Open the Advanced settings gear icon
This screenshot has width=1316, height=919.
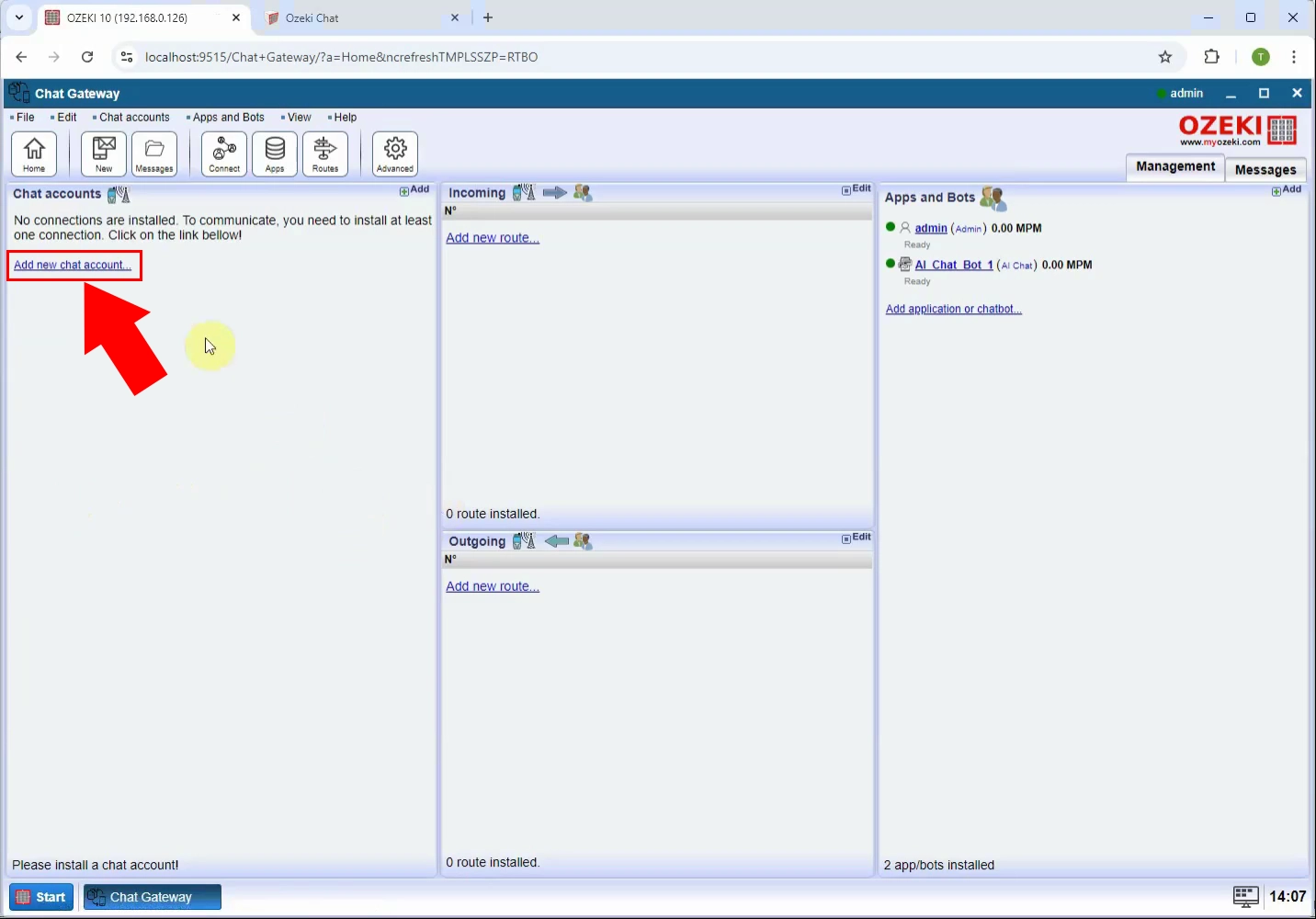coord(395,153)
